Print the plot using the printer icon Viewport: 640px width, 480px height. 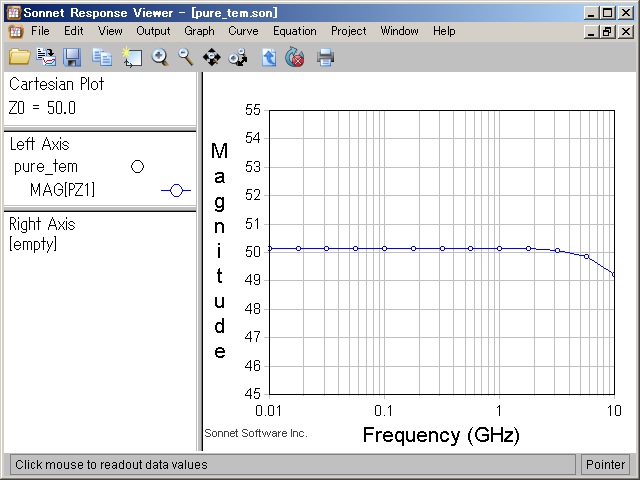click(x=325, y=57)
